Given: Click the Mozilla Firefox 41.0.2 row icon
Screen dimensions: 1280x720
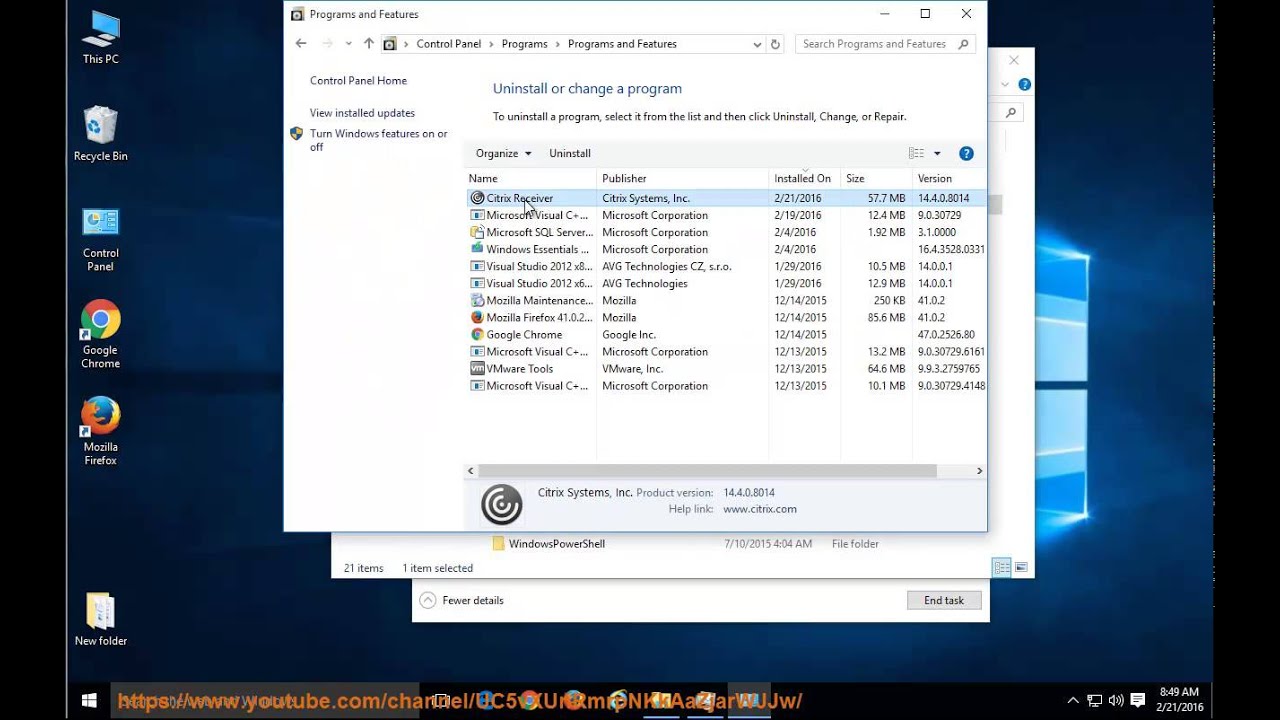Looking at the screenshot, I should pyautogui.click(x=477, y=317).
